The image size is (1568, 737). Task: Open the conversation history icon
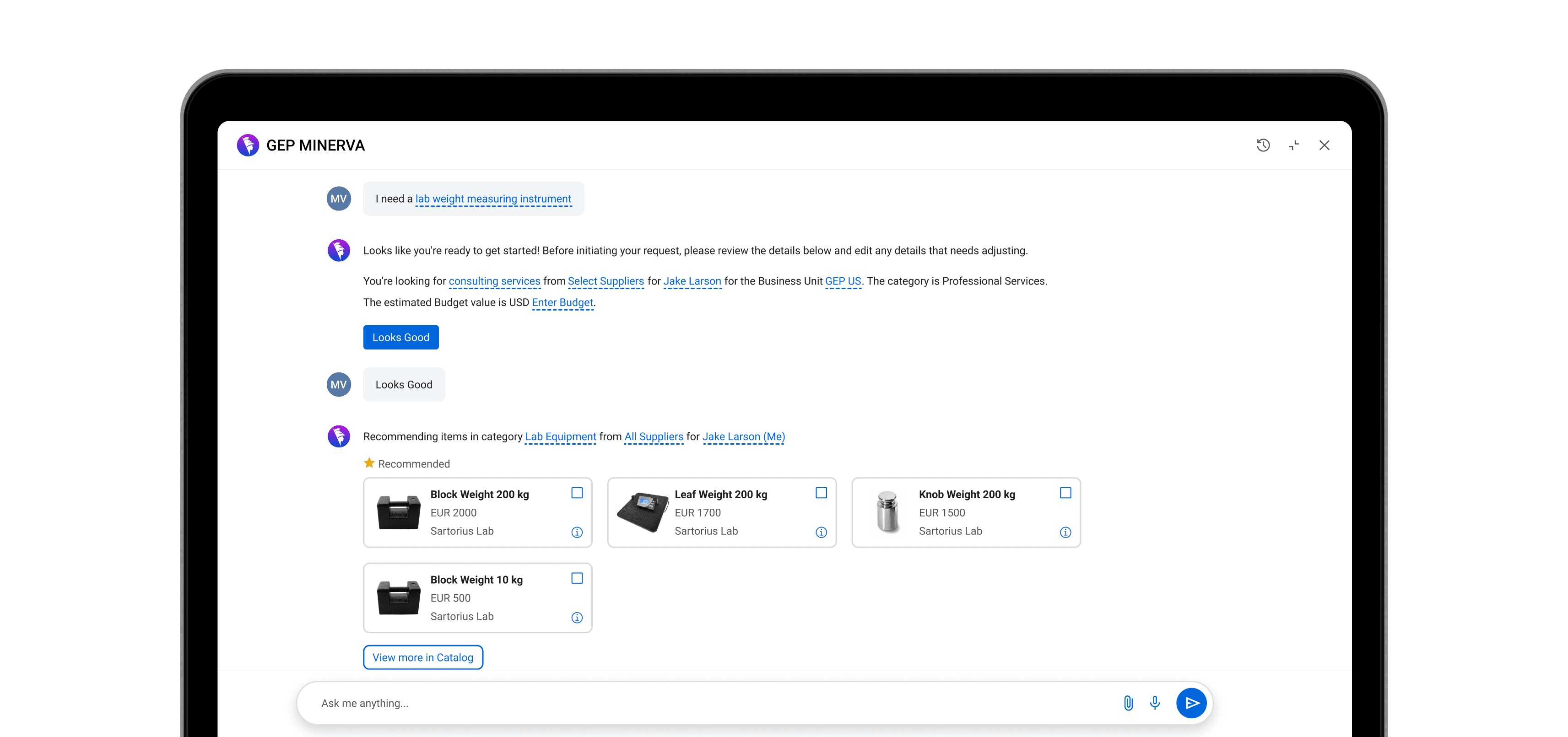pos(1263,145)
